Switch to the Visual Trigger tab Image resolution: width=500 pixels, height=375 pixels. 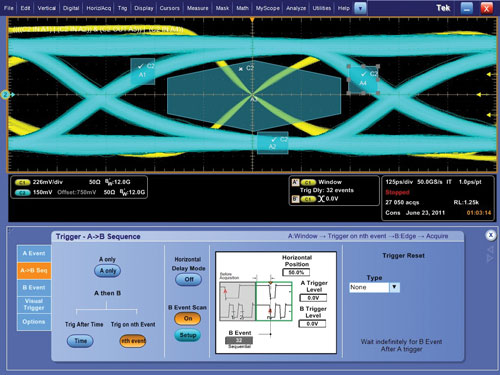click(x=34, y=305)
